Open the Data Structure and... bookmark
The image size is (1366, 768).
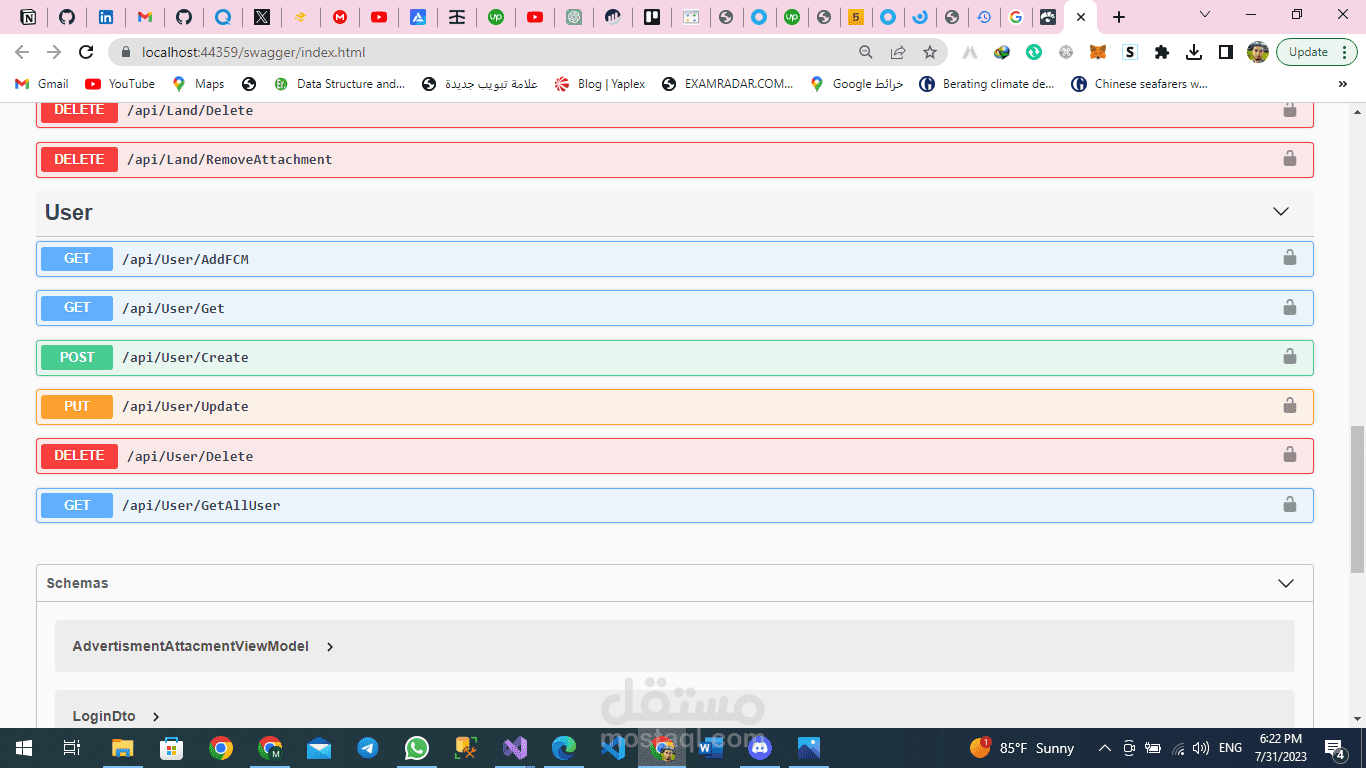(x=340, y=84)
